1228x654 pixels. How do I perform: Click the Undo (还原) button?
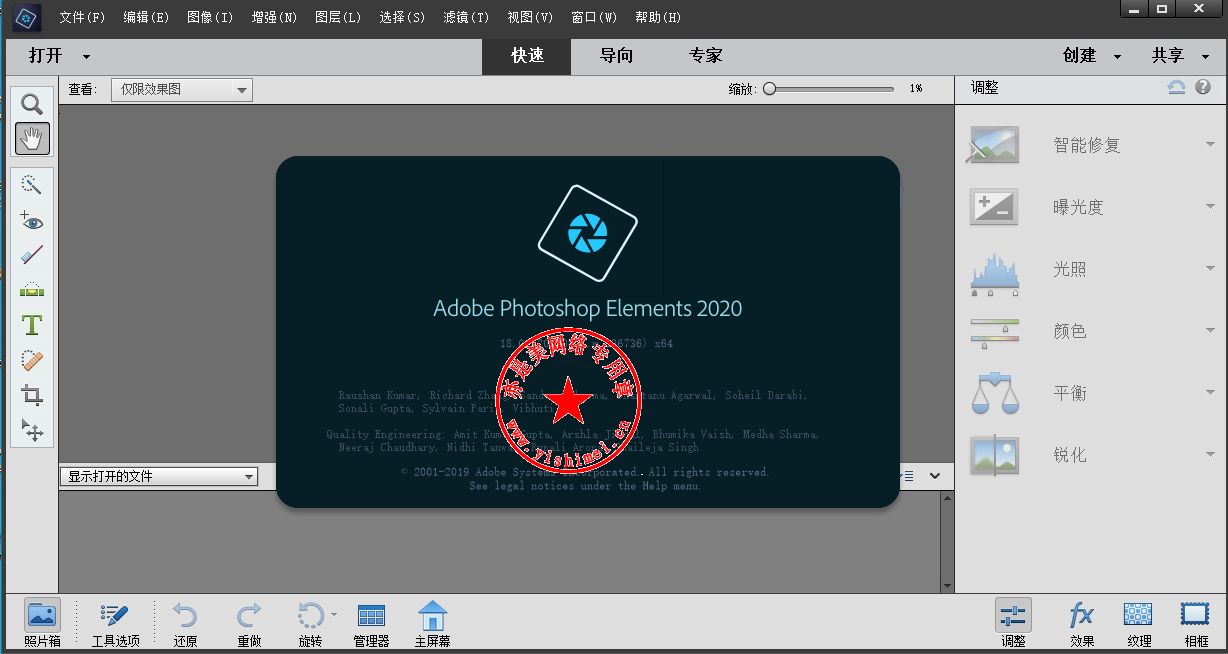185,624
